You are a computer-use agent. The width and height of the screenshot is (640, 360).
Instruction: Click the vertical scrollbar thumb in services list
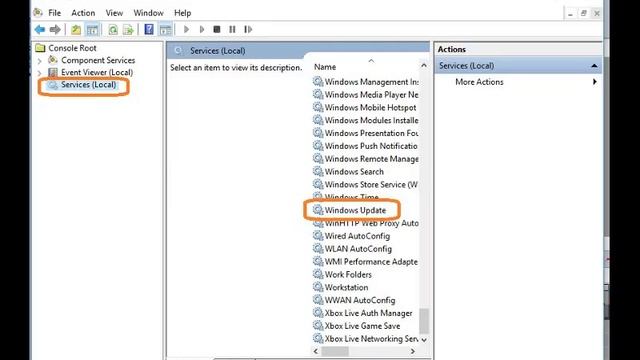pos(424,321)
